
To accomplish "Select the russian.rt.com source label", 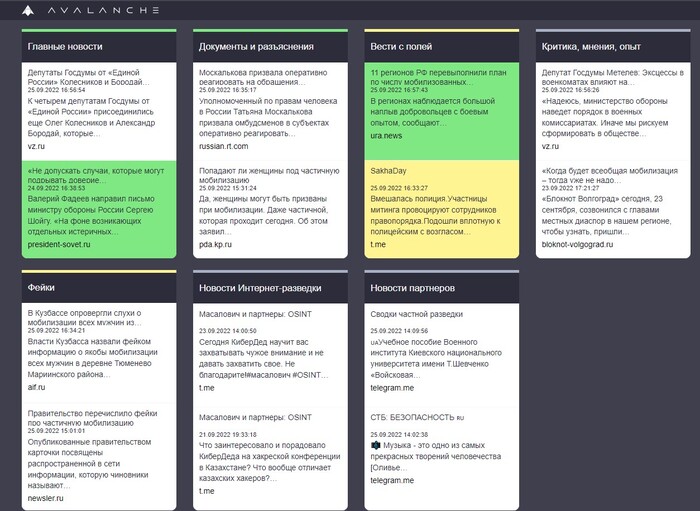I will [x=224, y=146].
